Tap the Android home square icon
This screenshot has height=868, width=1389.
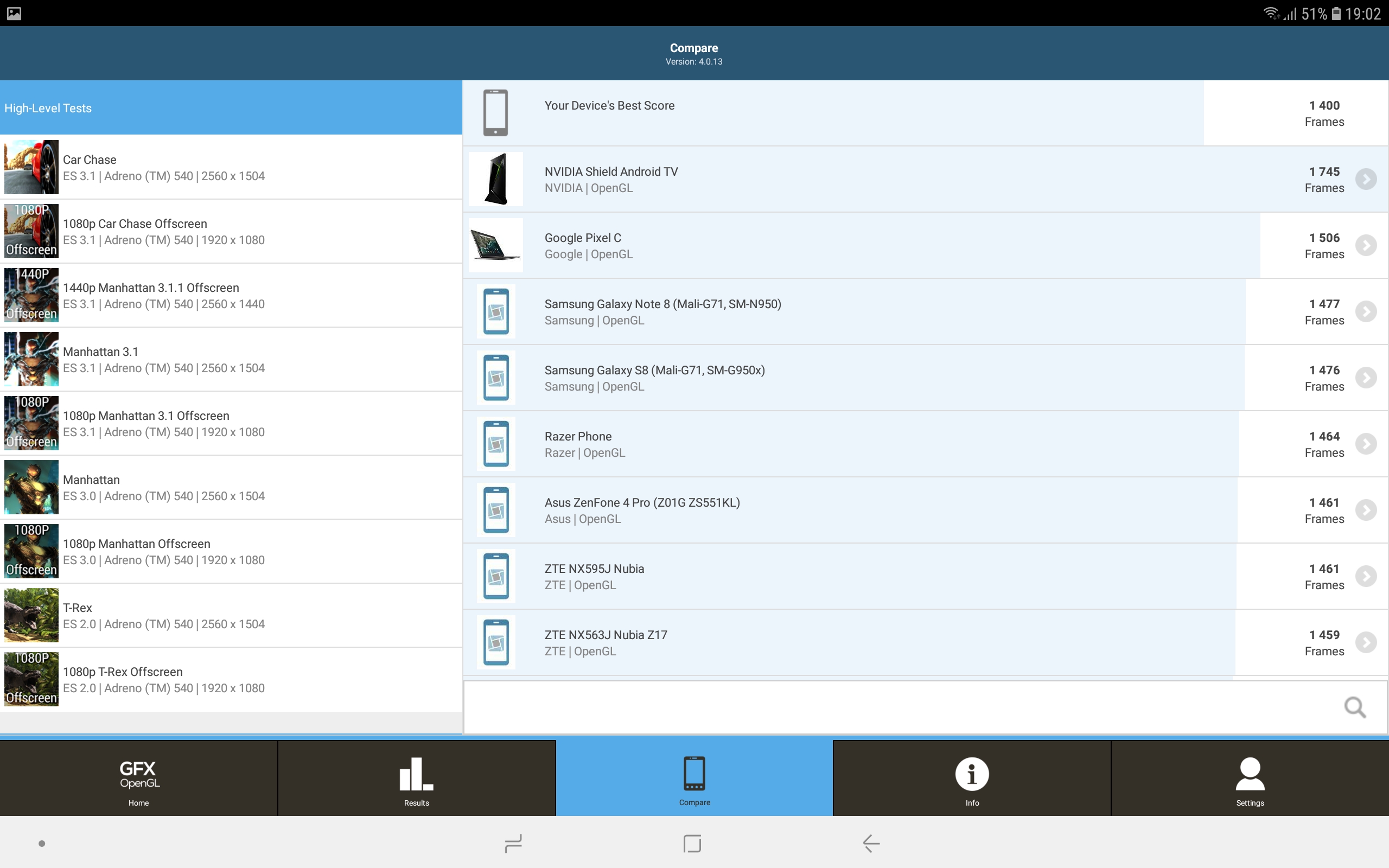coord(692,843)
